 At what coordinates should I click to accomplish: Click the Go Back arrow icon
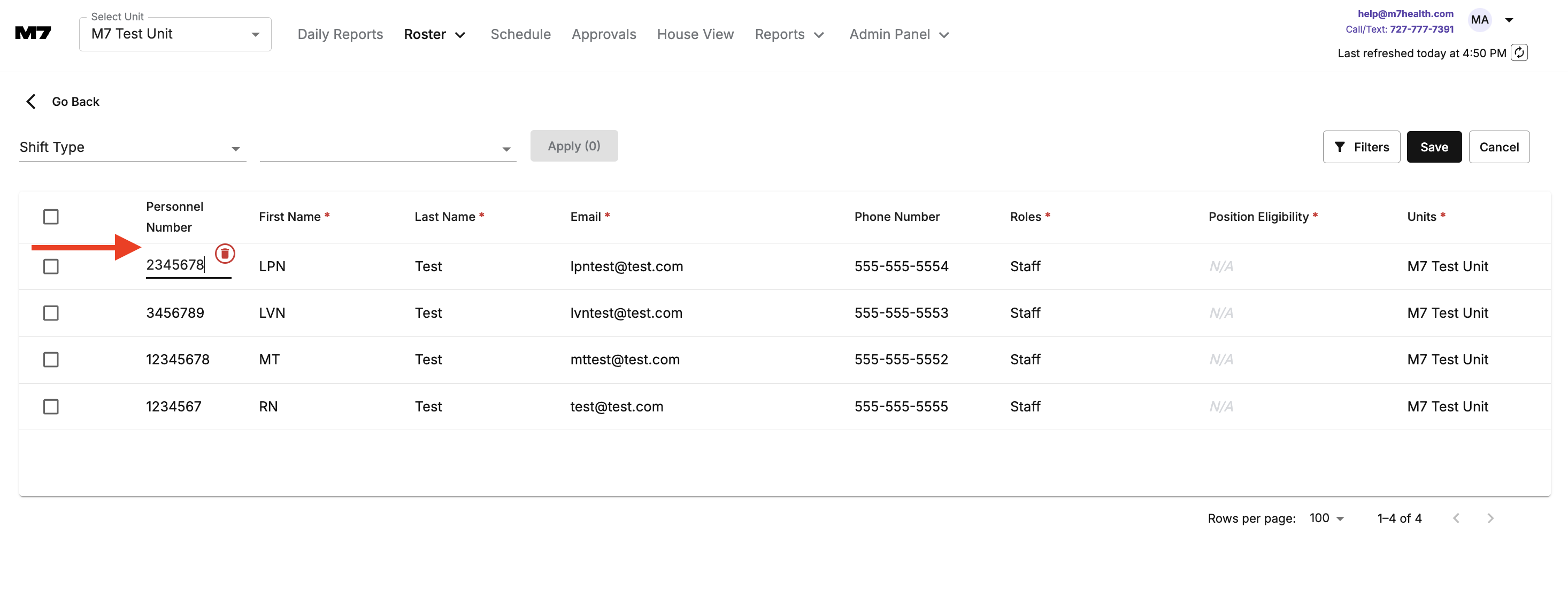(x=31, y=101)
